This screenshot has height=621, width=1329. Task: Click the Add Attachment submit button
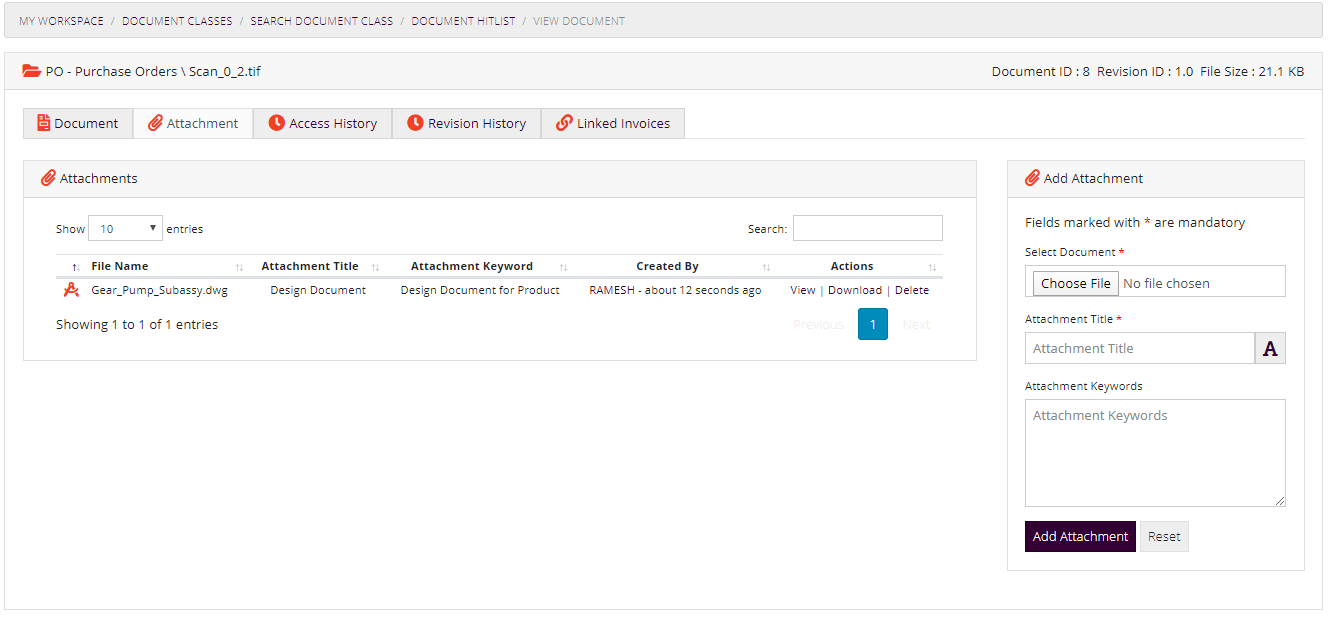point(1079,536)
